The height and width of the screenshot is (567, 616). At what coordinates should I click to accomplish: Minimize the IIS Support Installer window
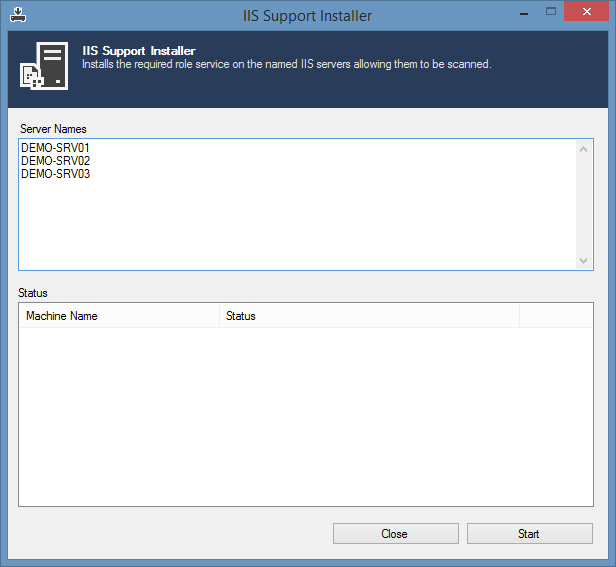coord(524,13)
